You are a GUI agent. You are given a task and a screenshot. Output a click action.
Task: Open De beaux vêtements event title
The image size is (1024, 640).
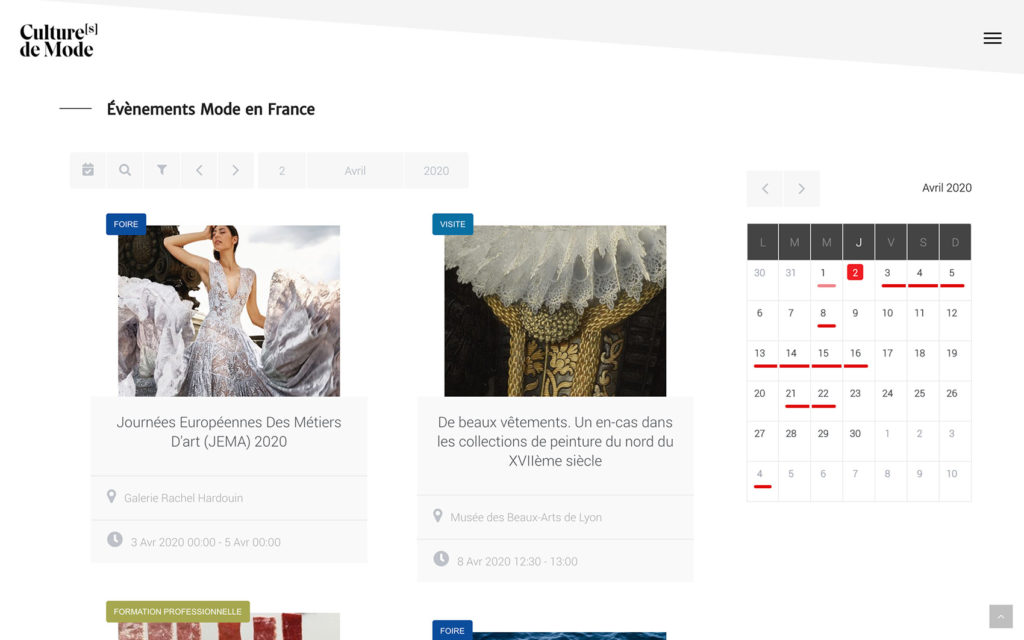555,441
